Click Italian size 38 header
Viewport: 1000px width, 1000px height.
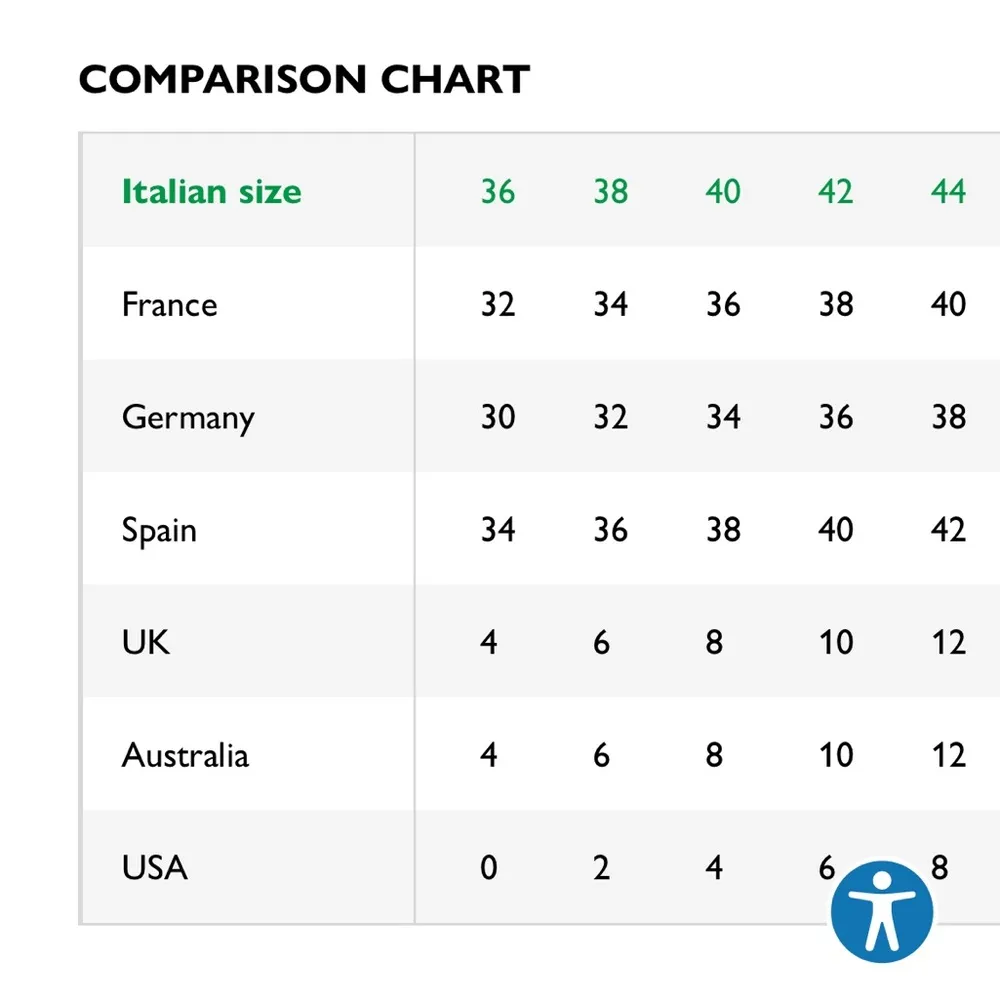(x=610, y=191)
